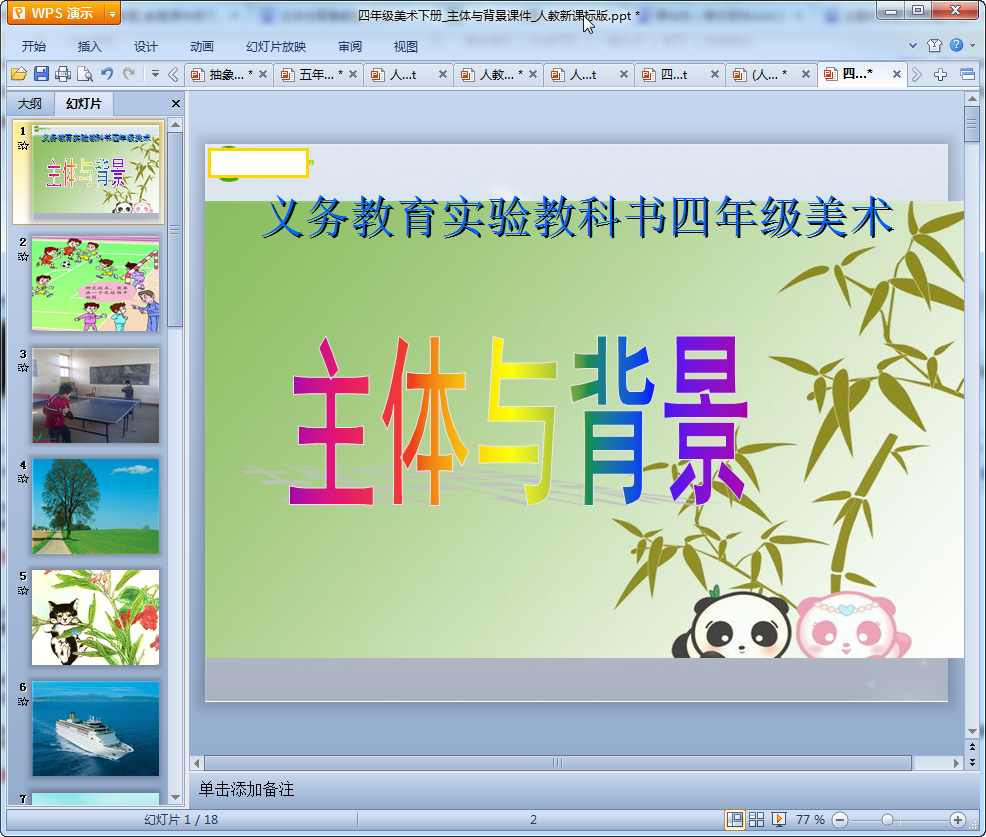This screenshot has width=986, height=837.
Task: Open the 插入 ribbon tab
Action: tap(89, 47)
